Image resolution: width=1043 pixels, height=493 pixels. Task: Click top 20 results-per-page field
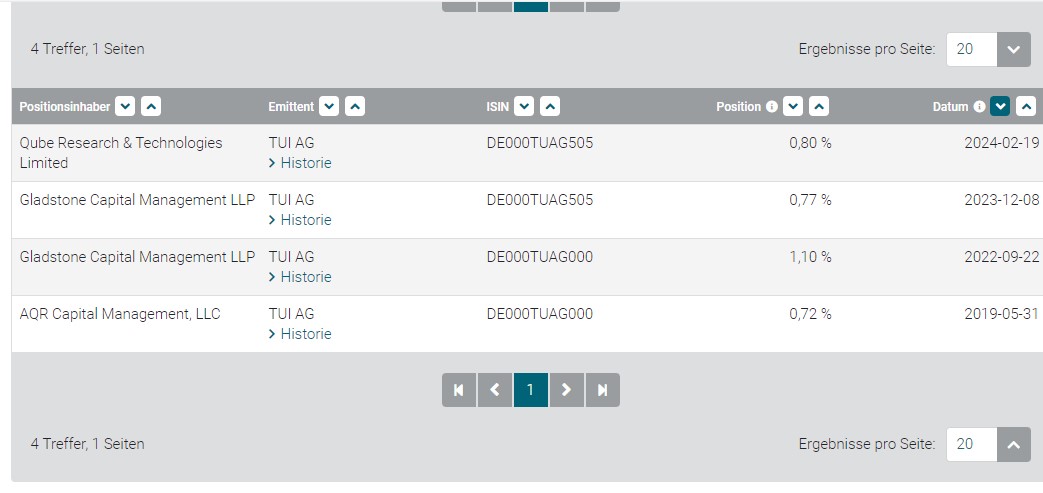pos(972,49)
